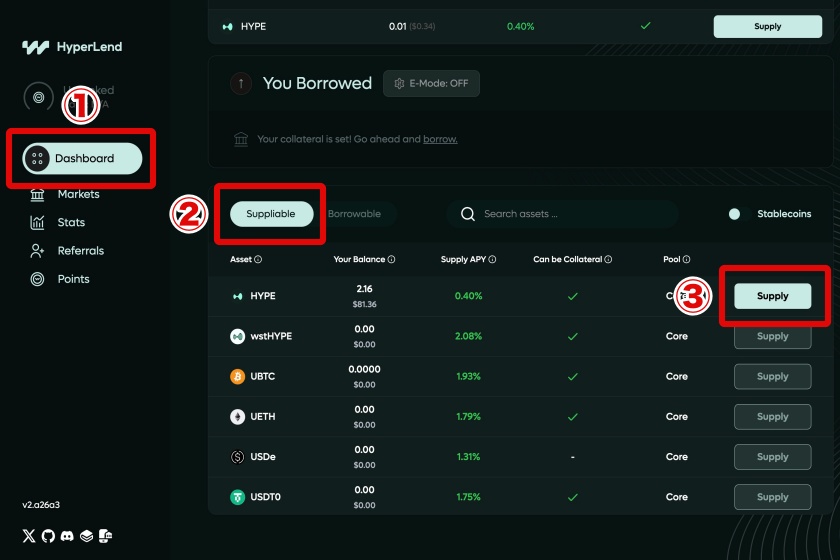
Task: Open the Dashboard page in sidebar
Action: click(x=82, y=158)
